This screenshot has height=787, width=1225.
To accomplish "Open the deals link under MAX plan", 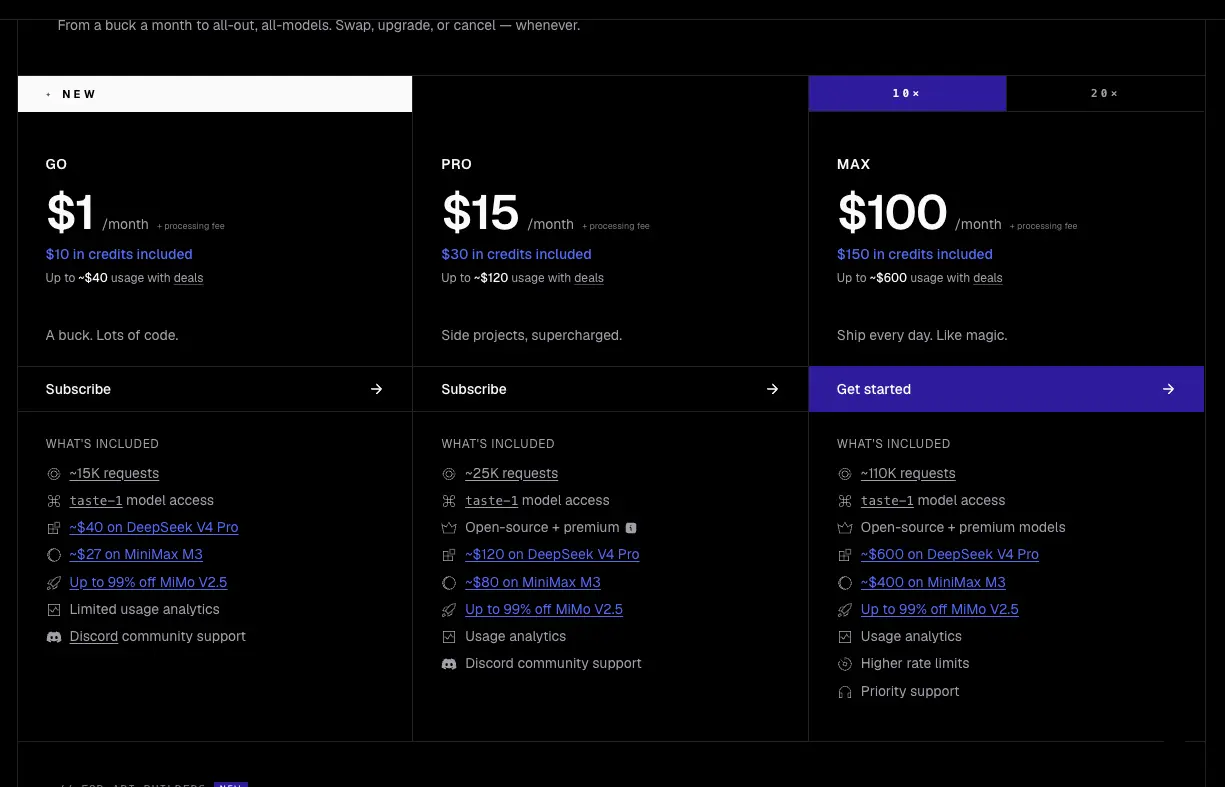I will coord(988,278).
